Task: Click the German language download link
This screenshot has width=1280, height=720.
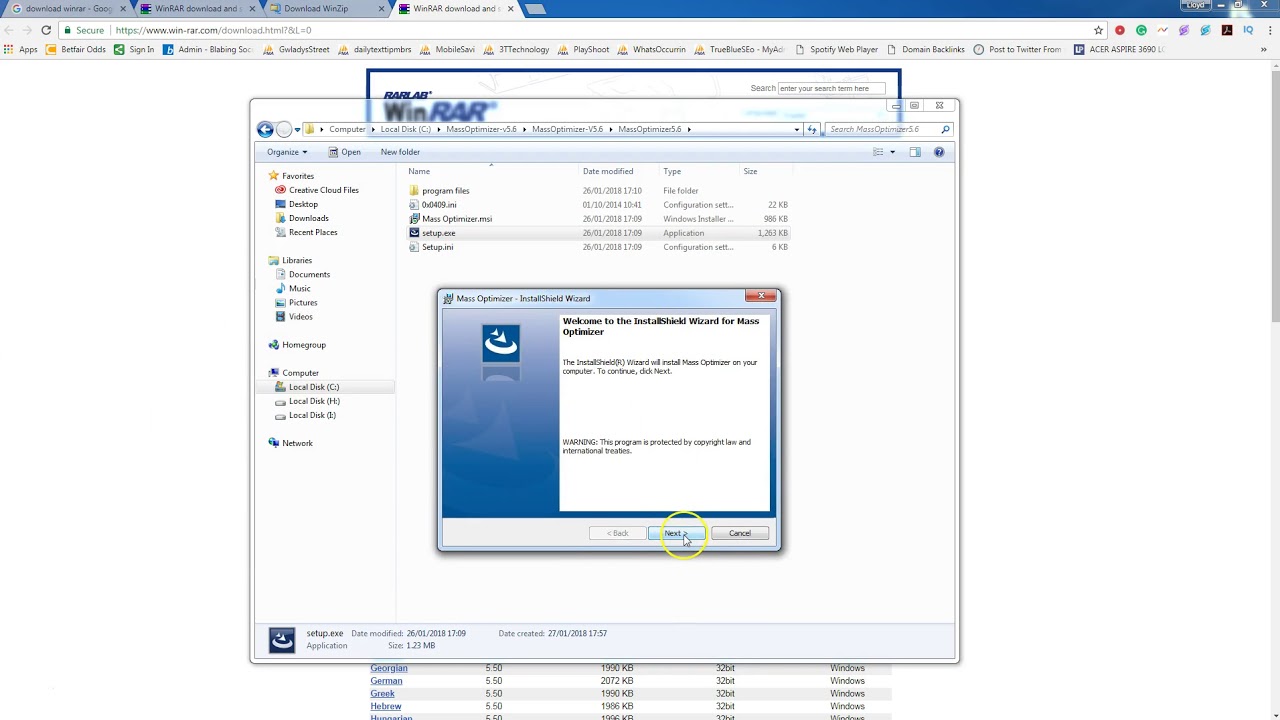Action: [x=386, y=681]
